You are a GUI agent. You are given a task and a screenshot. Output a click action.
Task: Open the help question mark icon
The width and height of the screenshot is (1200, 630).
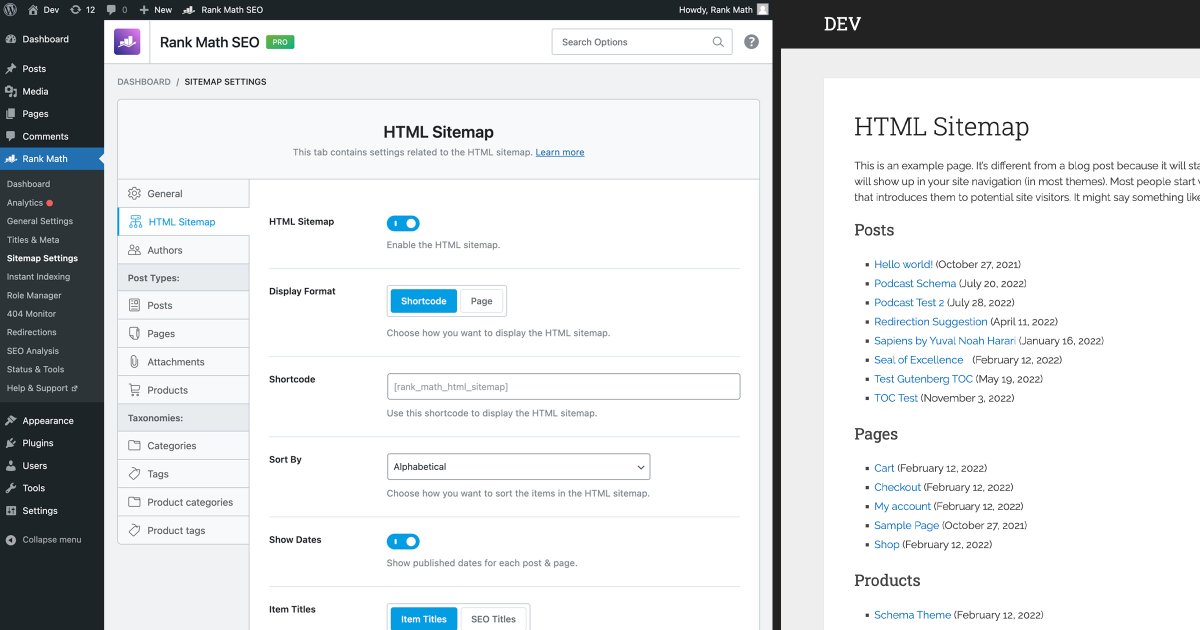751,42
